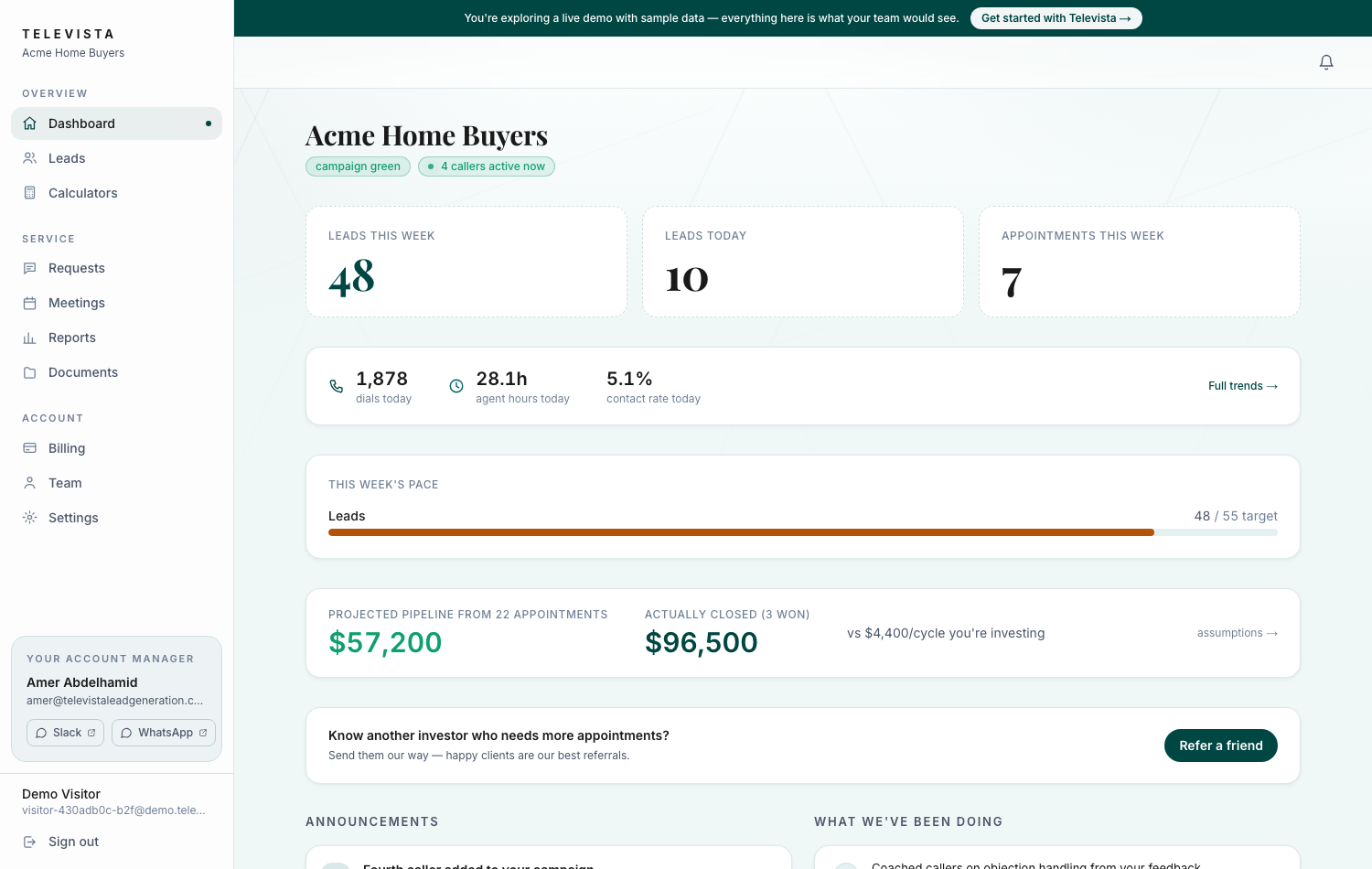This screenshot has width=1372, height=869.
Task: View the Reports page
Action: (116, 338)
